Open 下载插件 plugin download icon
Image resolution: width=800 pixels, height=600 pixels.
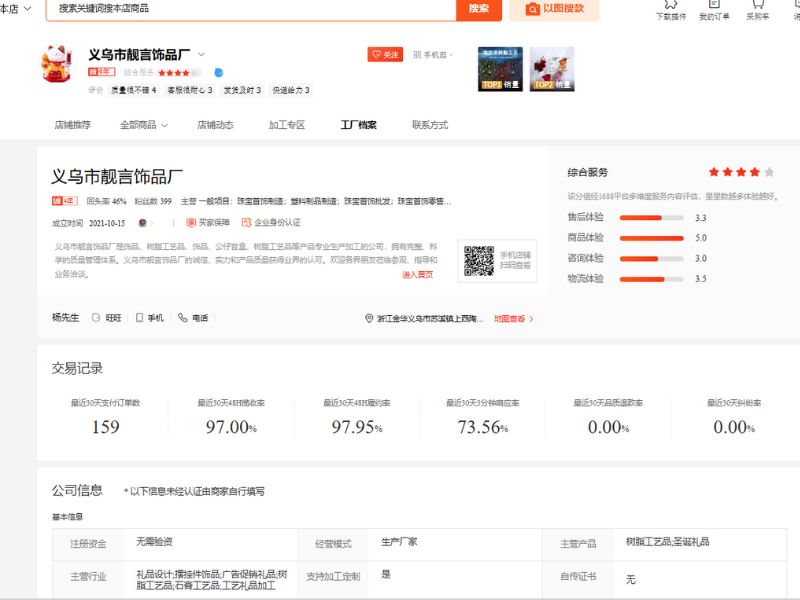(x=670, y=10)
